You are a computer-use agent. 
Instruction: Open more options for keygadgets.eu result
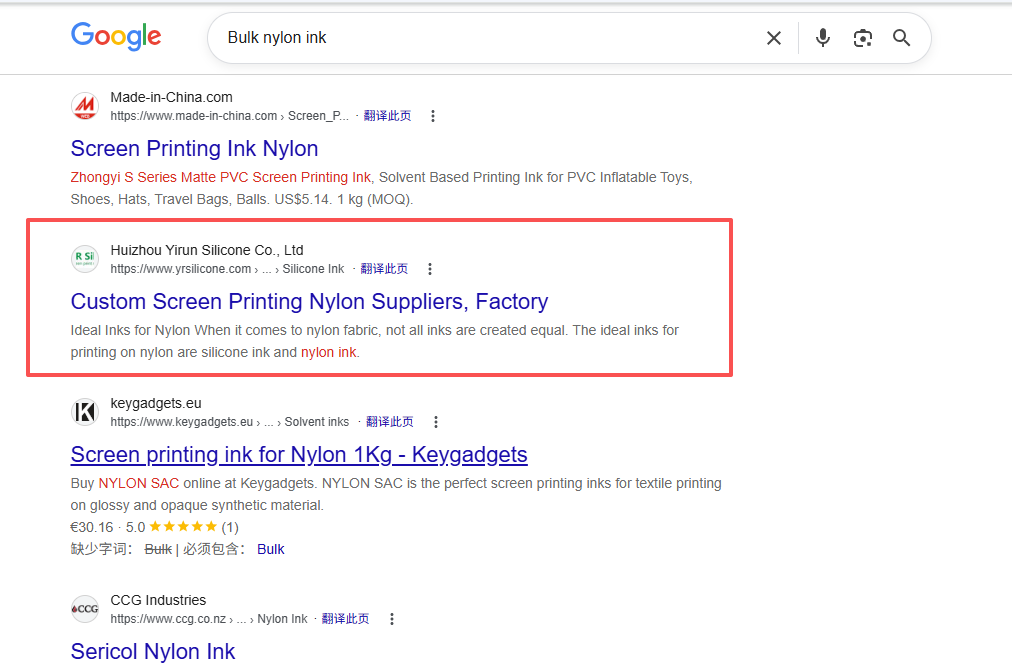436,422
